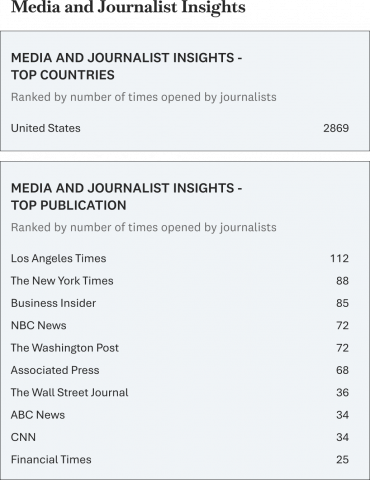This screenshot has height=480, width=370.
Task: Select the Business Insider row
Action: tap(180, 303)
